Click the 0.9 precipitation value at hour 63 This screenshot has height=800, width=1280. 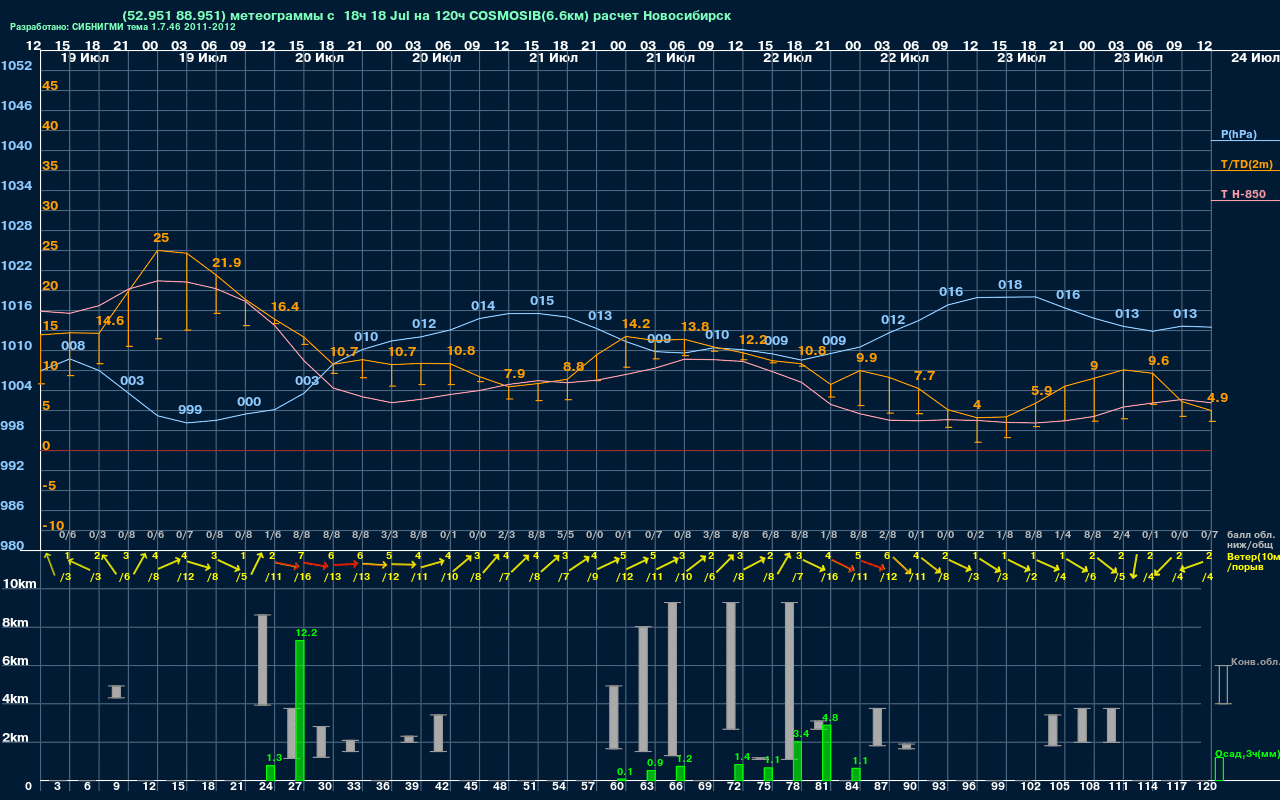[656, 763]
